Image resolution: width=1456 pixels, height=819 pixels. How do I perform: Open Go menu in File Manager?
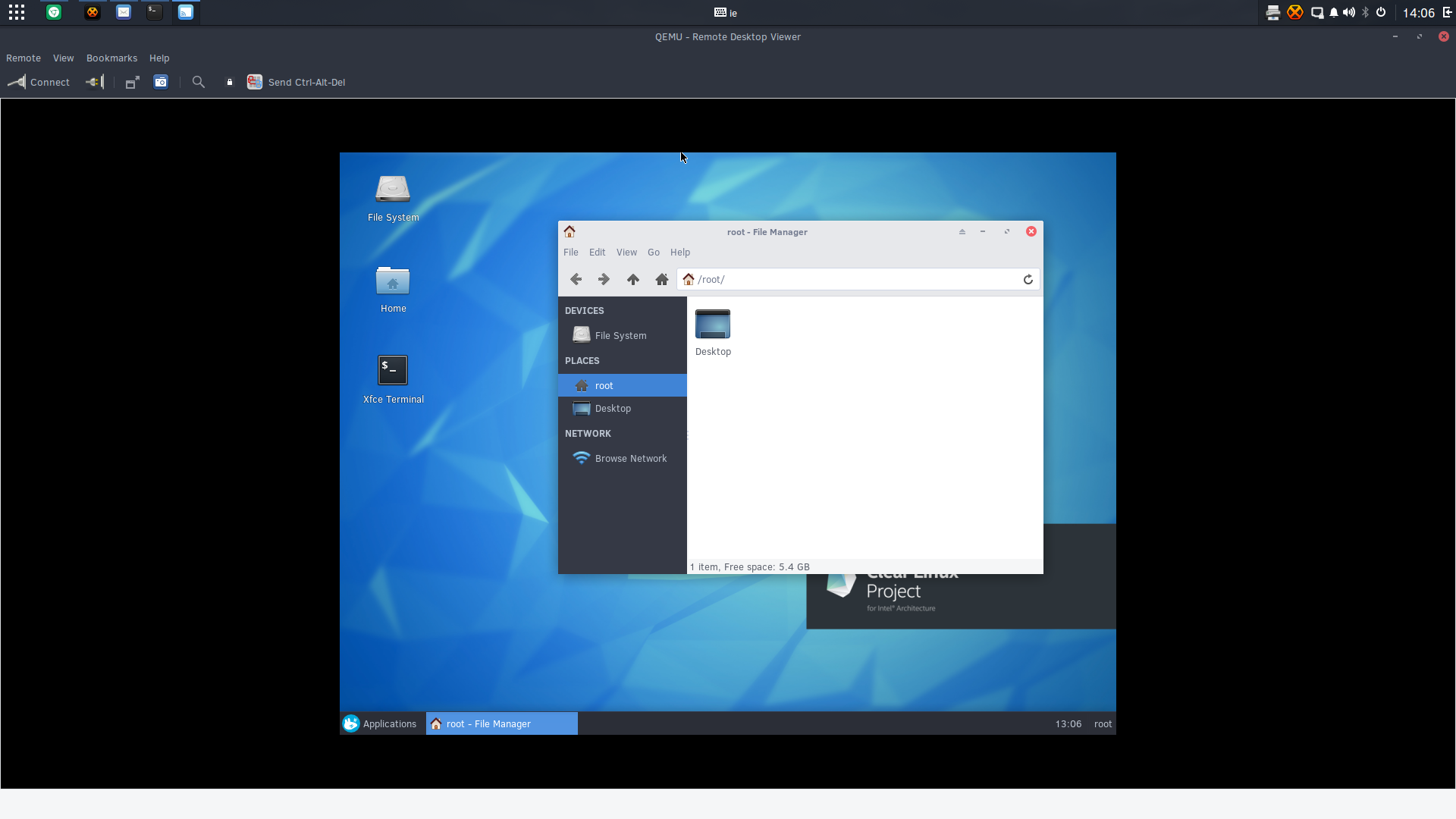(654, 253)
